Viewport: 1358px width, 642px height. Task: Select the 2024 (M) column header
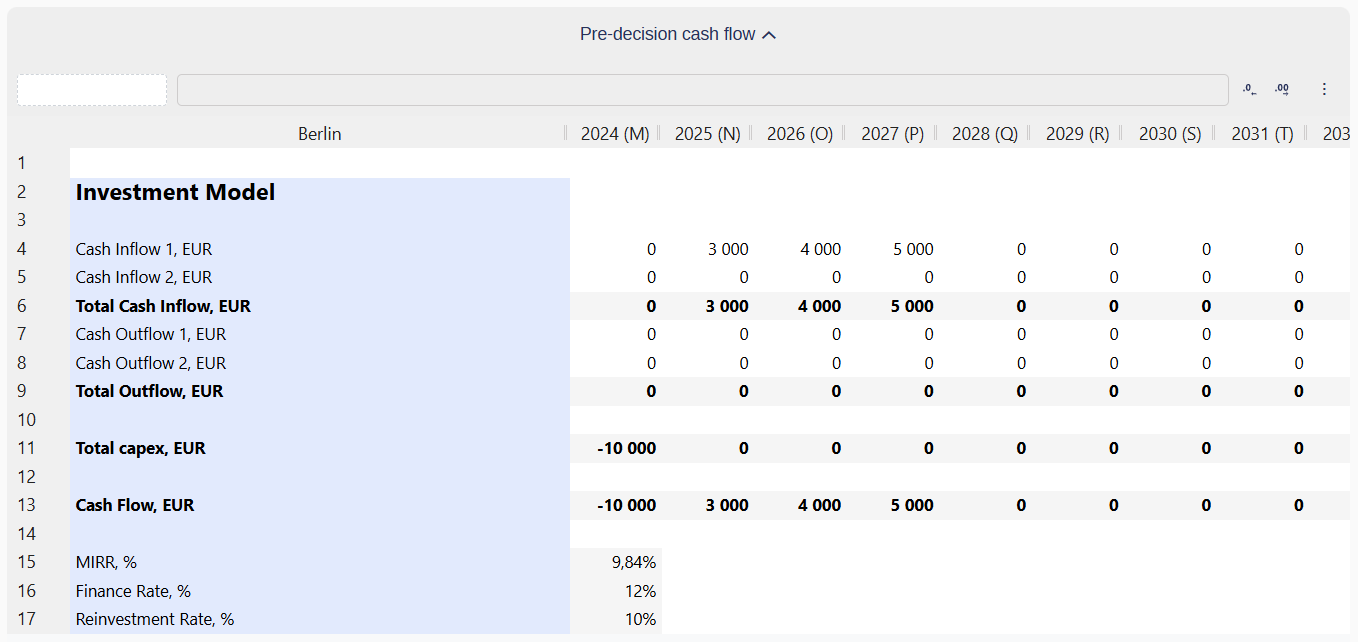click(x=614, y=134)
